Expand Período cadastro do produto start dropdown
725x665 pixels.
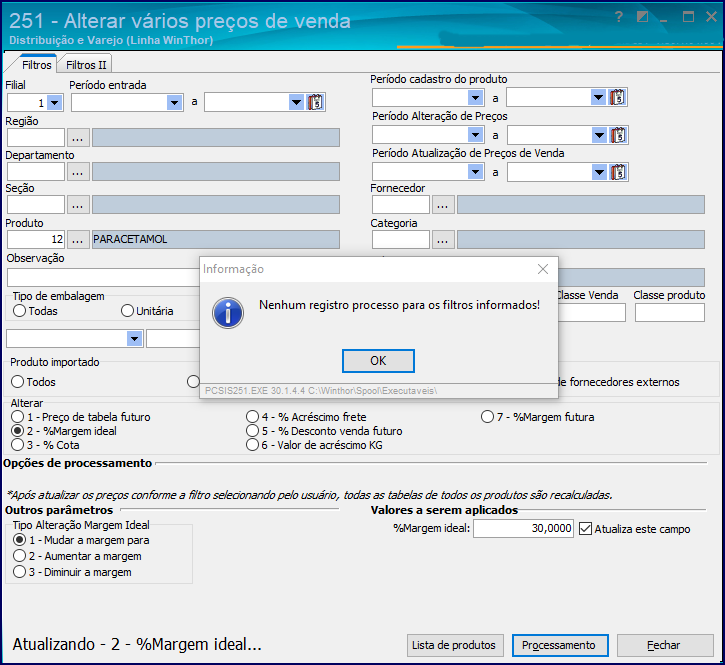475,98
